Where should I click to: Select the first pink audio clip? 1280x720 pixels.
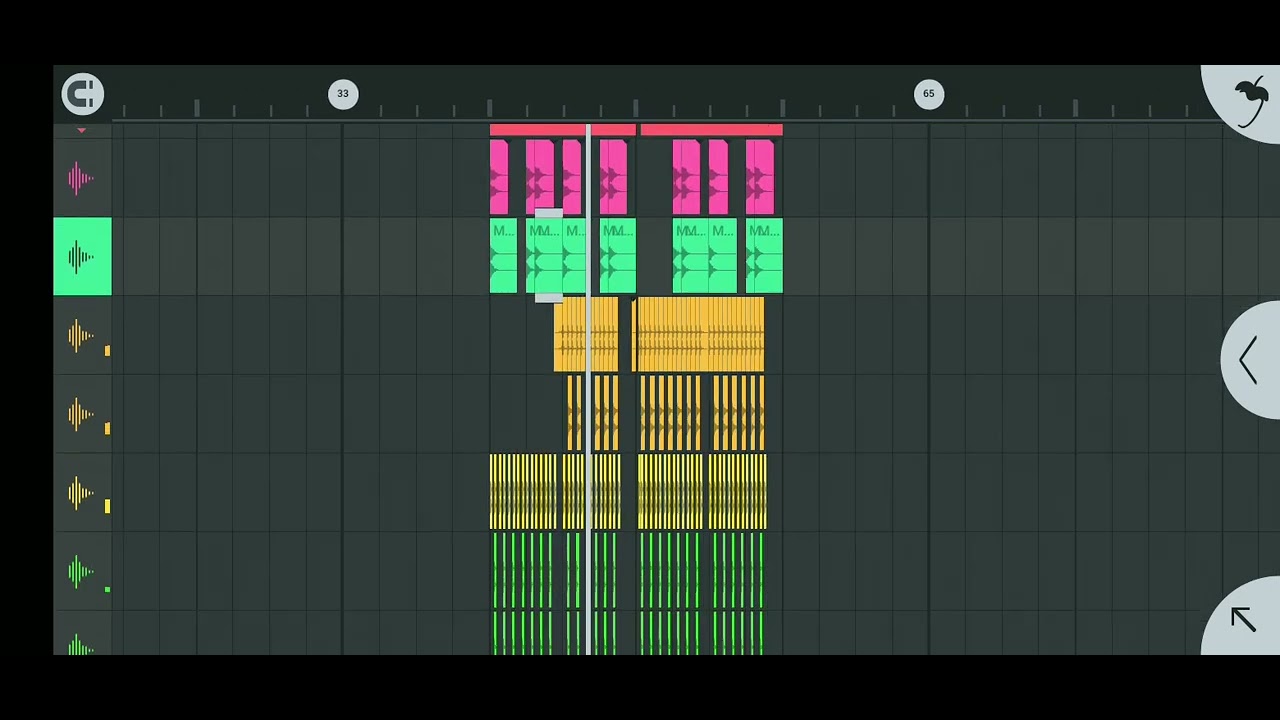point(499,177)
